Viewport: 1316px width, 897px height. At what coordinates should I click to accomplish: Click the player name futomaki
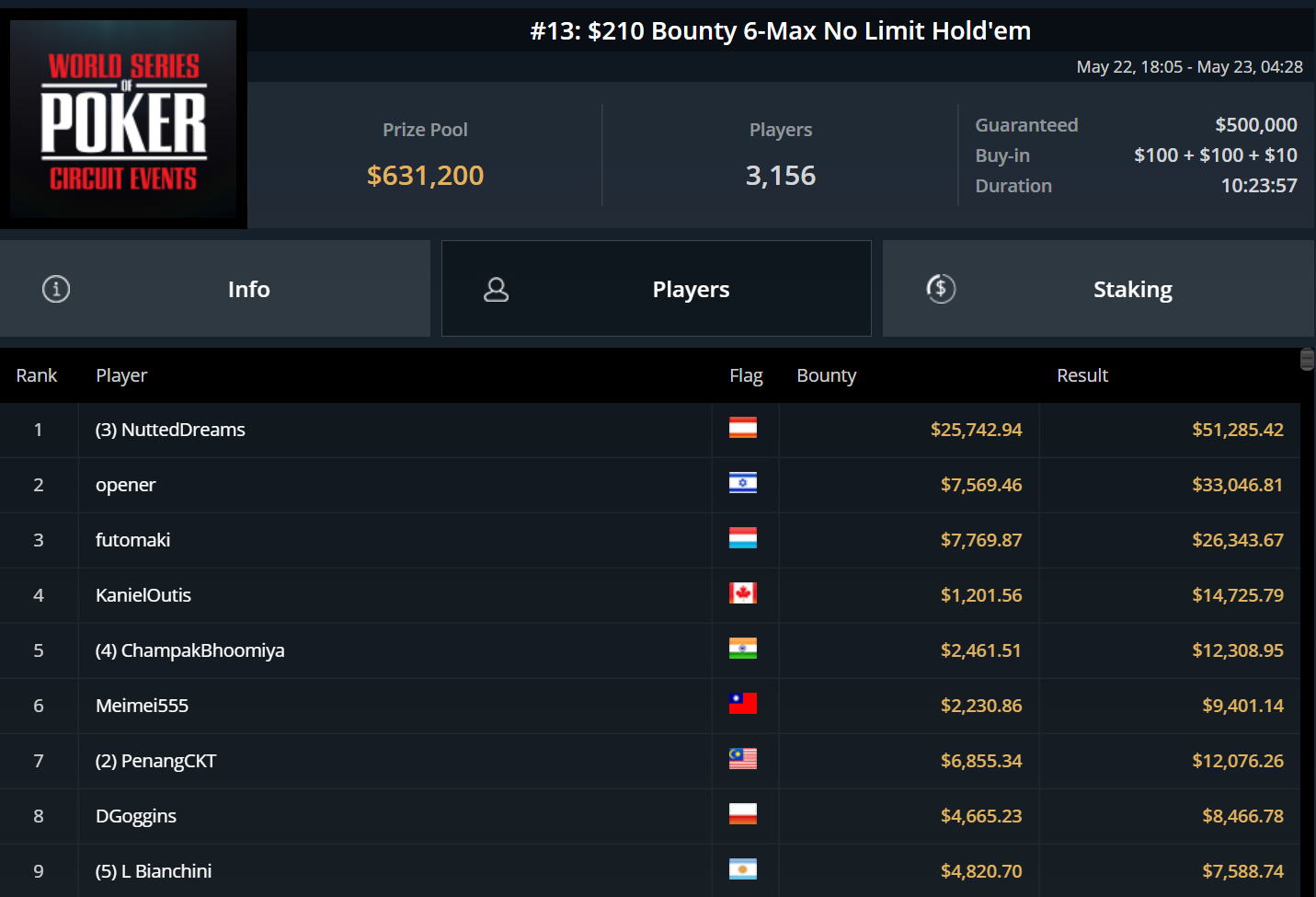coord(133,540)
